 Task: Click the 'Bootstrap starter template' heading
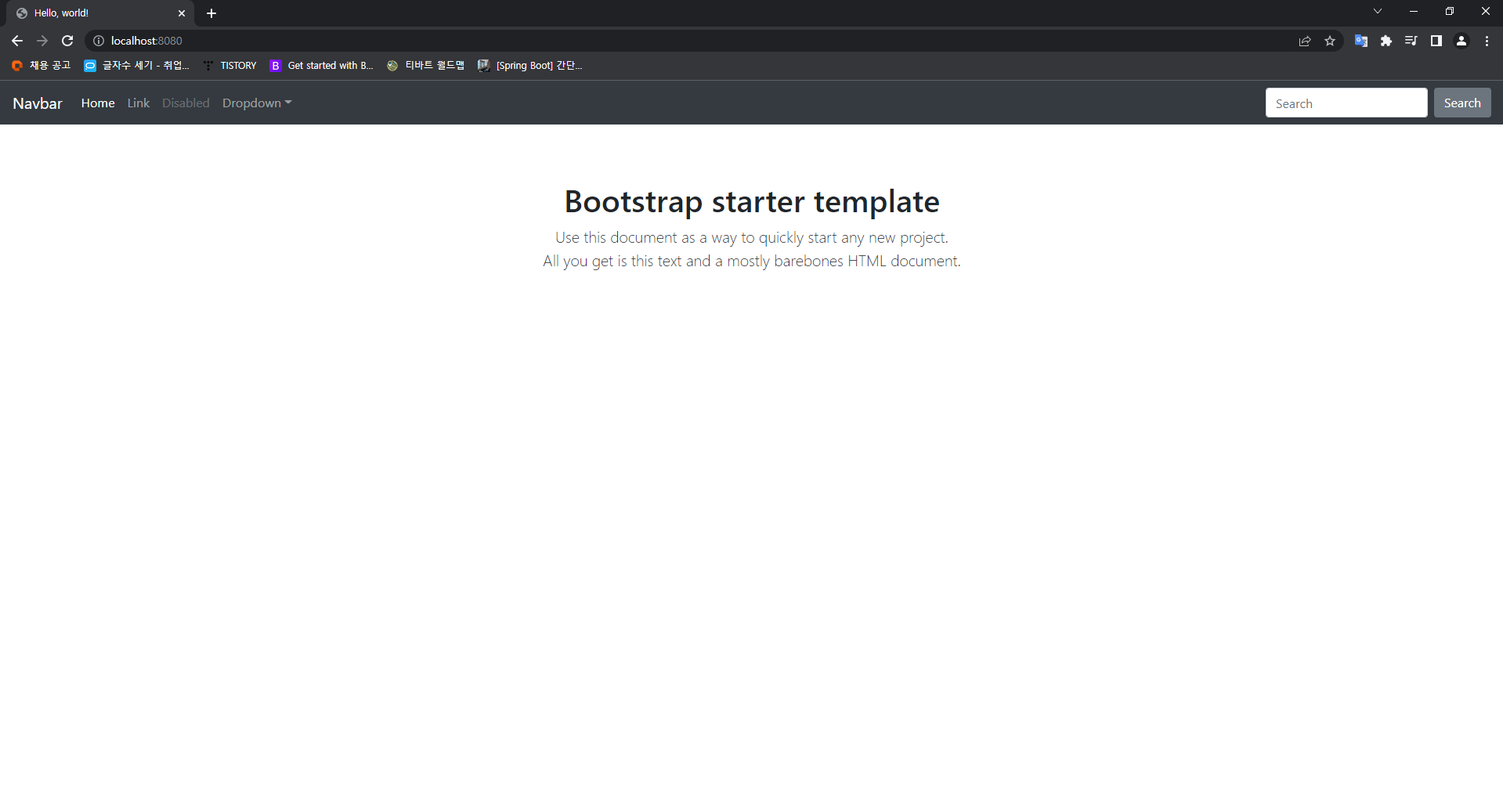752,202
